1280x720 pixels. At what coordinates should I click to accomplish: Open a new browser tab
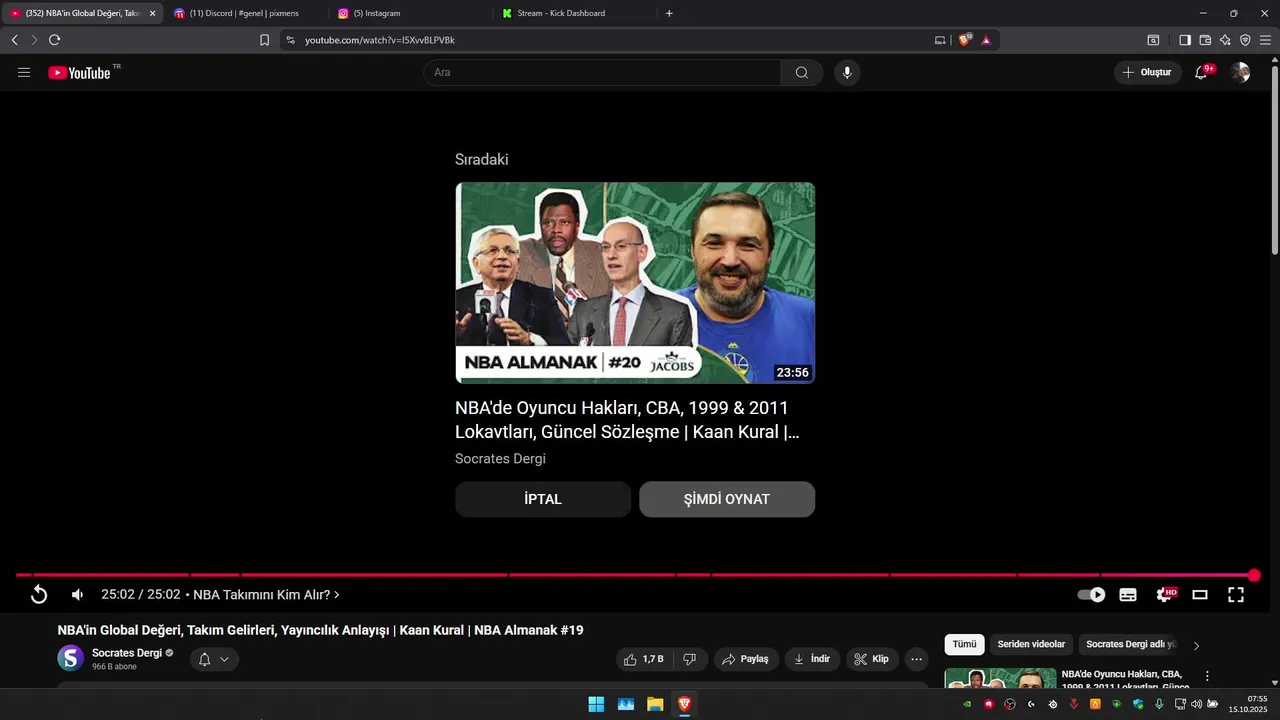click(x=669, y=13)
